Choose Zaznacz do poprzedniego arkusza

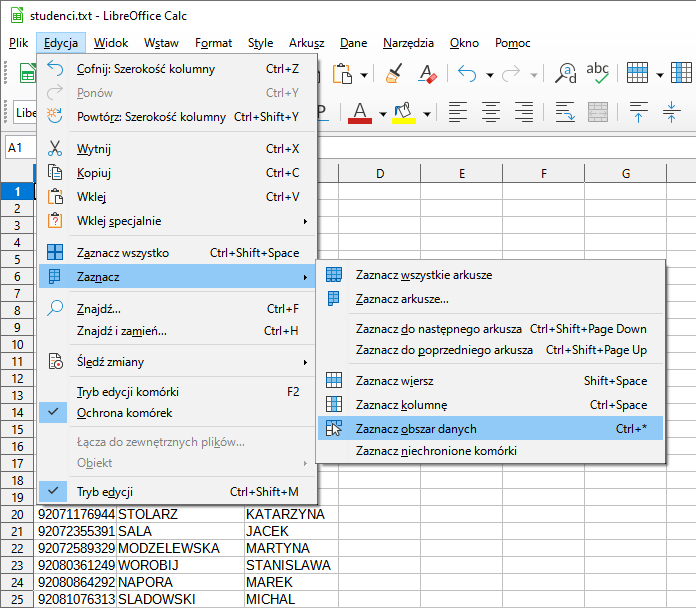[x=490, y=350]
